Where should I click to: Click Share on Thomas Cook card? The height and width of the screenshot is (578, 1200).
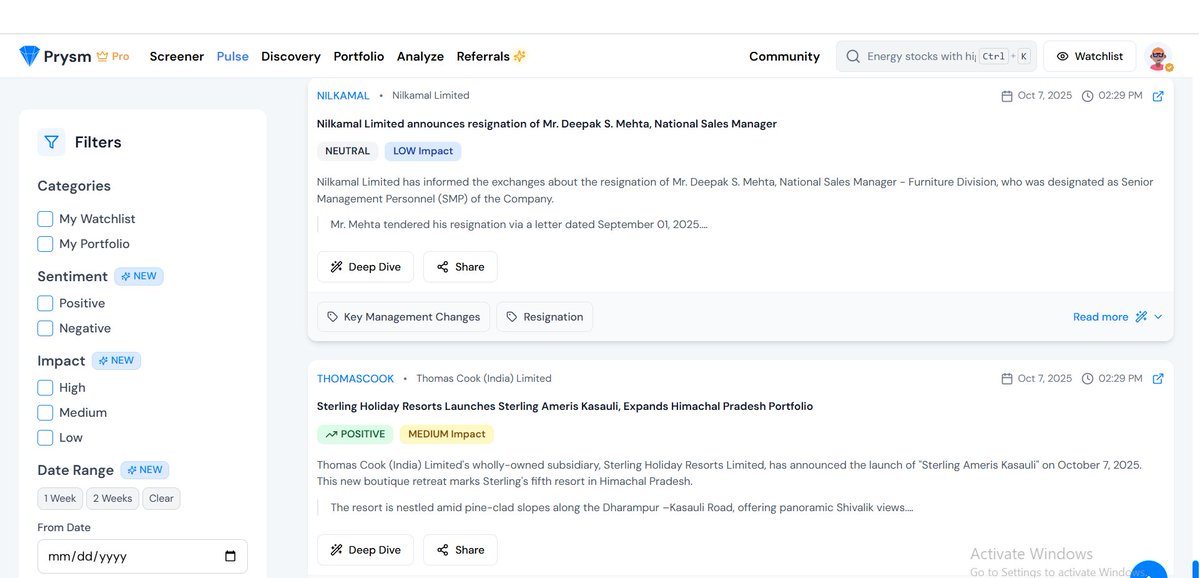460,550
